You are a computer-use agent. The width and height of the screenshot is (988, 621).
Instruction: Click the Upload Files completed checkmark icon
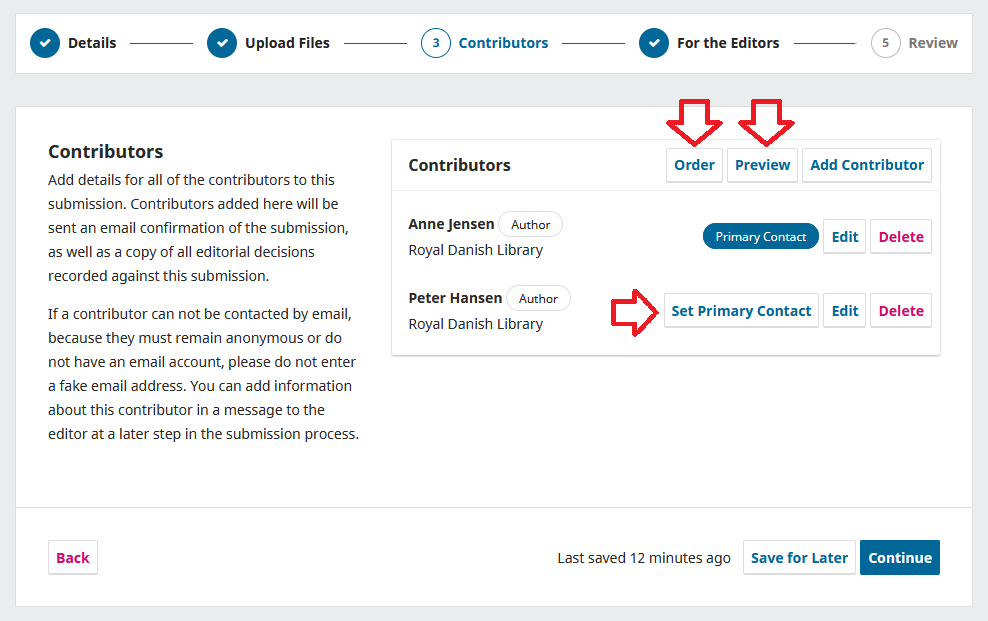coord(221,43)
